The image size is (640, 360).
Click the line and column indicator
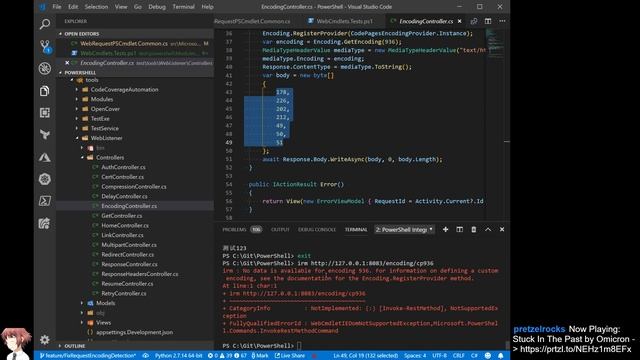point(365,356)
